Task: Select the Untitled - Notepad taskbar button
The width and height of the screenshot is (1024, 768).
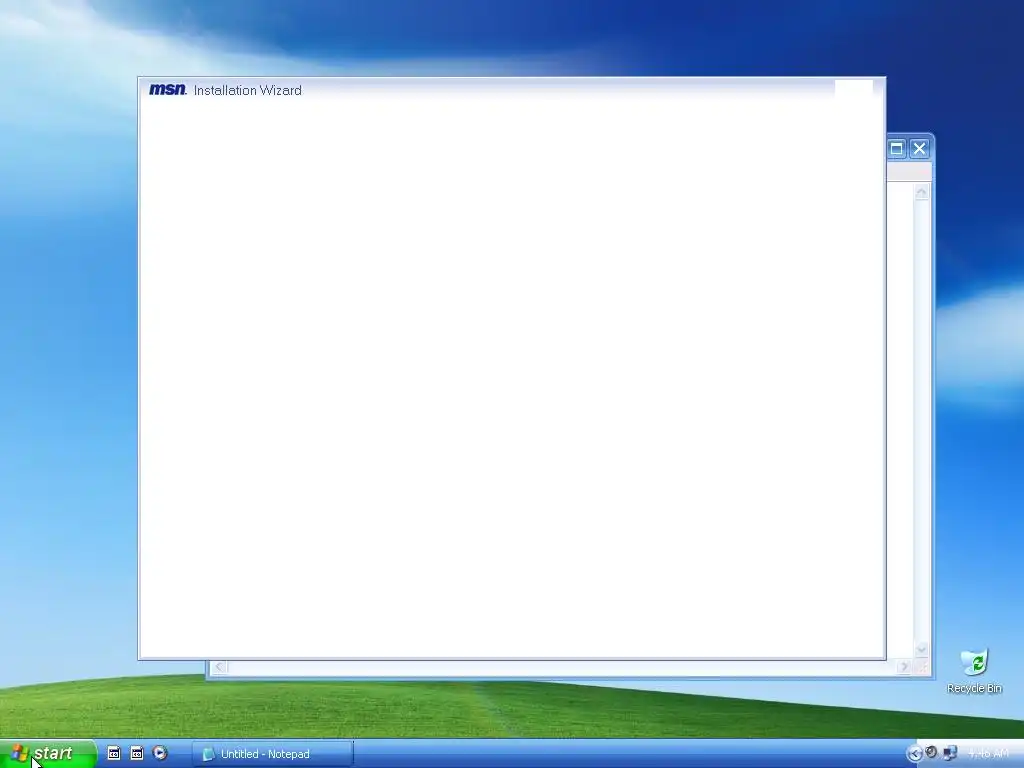Action: click(272, 754)
